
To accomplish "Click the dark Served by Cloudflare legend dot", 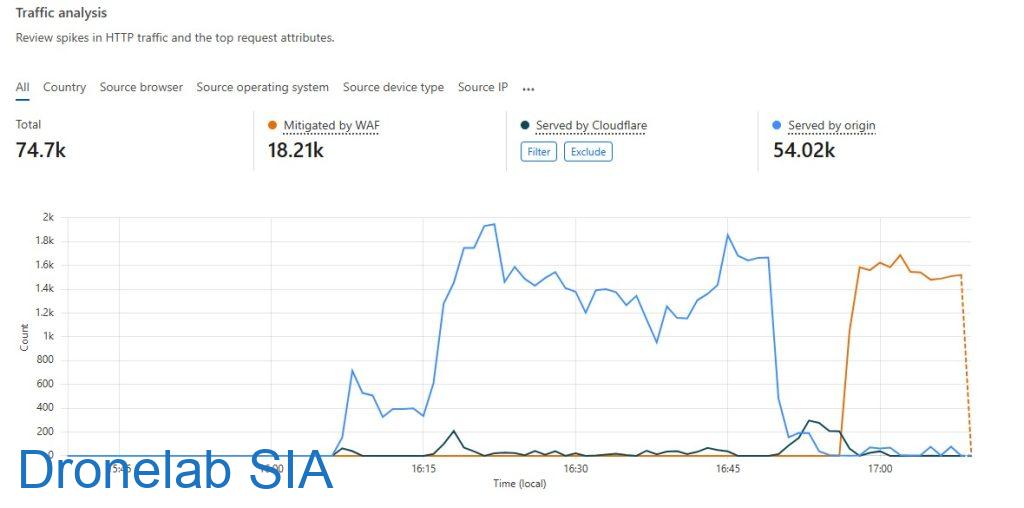I will pos(525,126).
